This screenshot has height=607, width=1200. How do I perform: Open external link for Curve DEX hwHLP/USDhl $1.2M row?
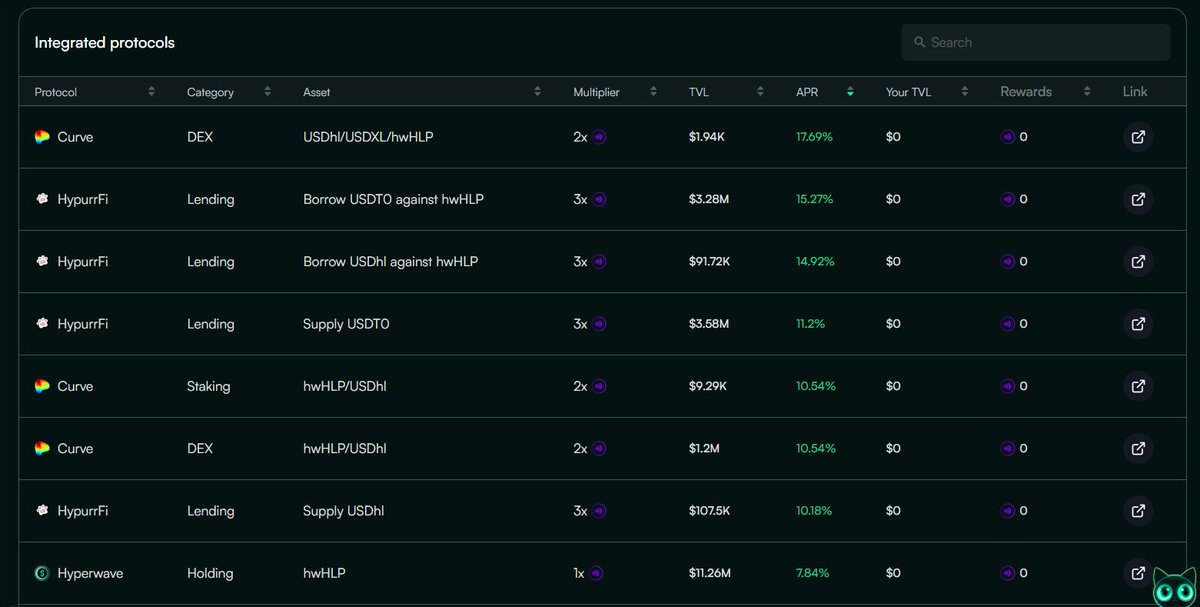point(1138,448)
